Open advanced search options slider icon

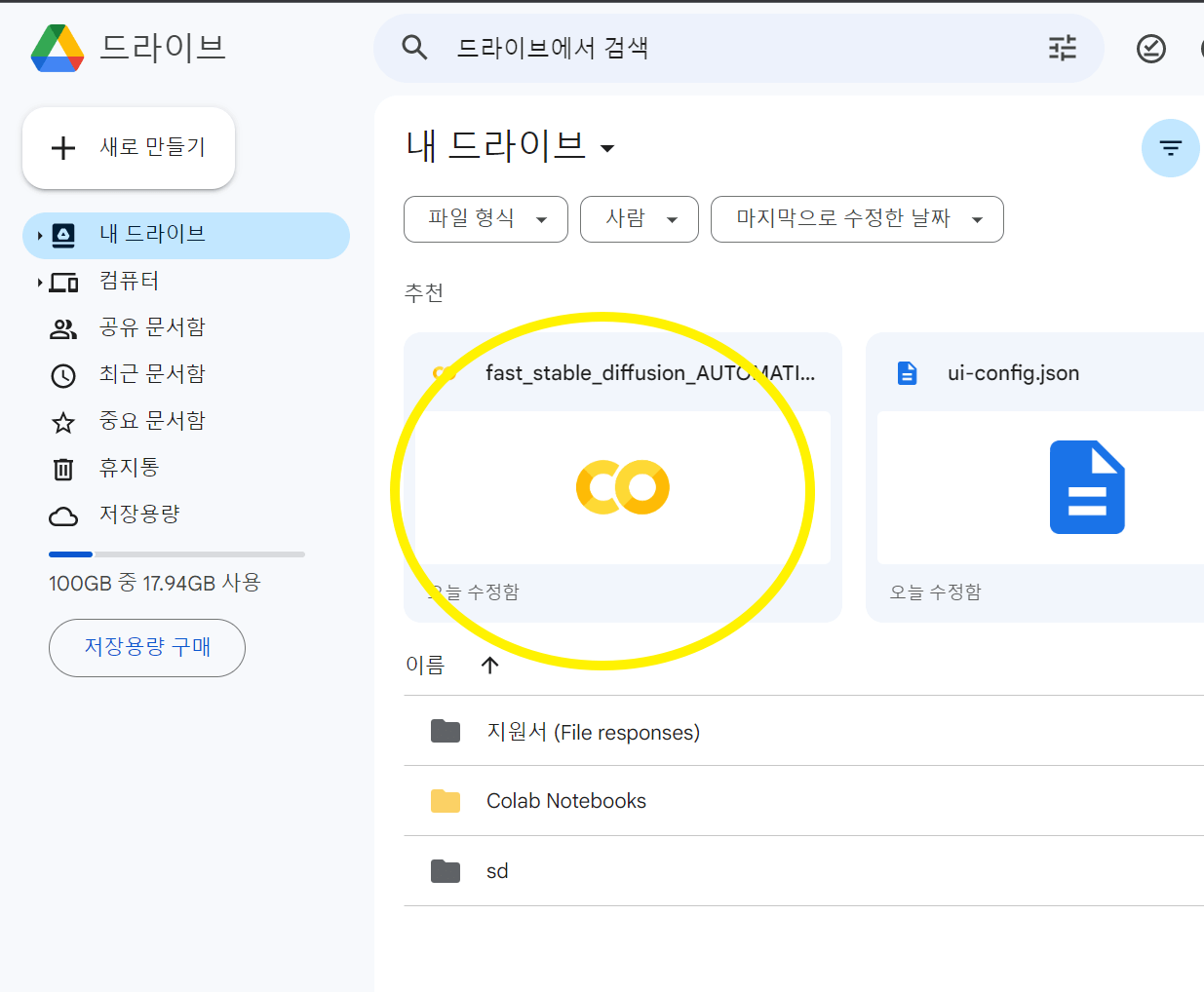point(1063,48)
